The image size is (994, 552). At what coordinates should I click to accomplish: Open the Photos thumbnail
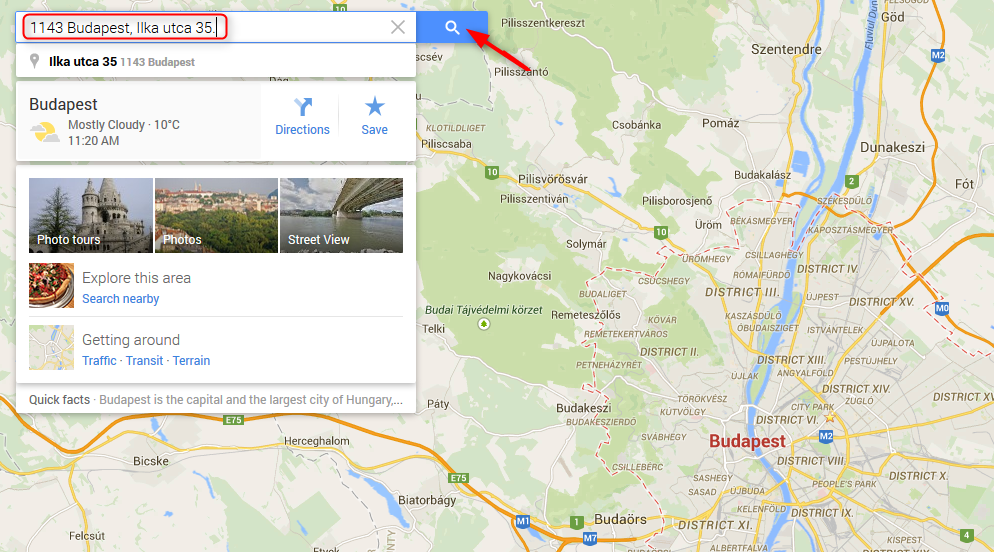(216, 215)
